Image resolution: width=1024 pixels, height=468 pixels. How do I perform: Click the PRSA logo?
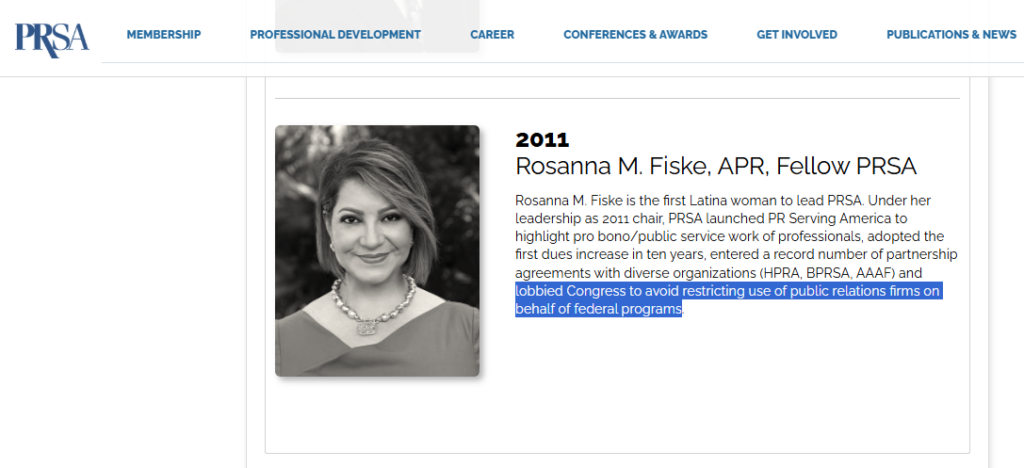point(52,35)
